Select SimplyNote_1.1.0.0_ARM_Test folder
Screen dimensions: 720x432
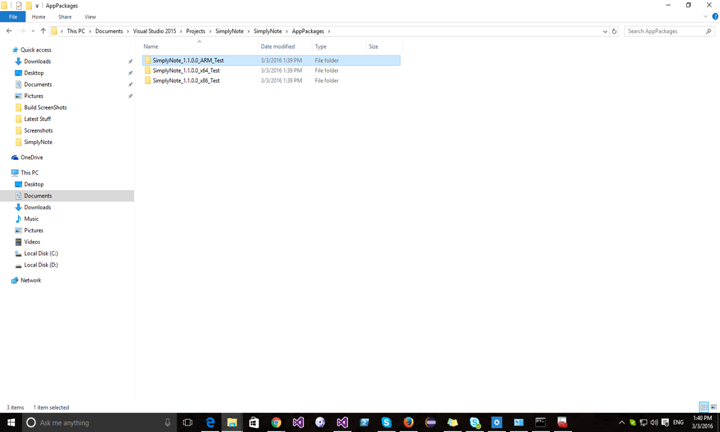[x=271, y=60]
